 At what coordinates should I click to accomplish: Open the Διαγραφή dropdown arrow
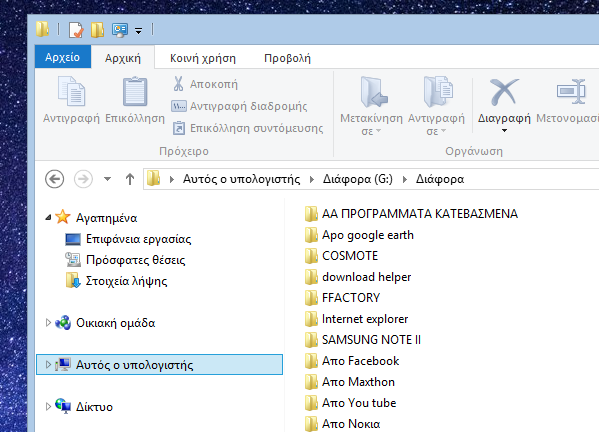(504, 131)
